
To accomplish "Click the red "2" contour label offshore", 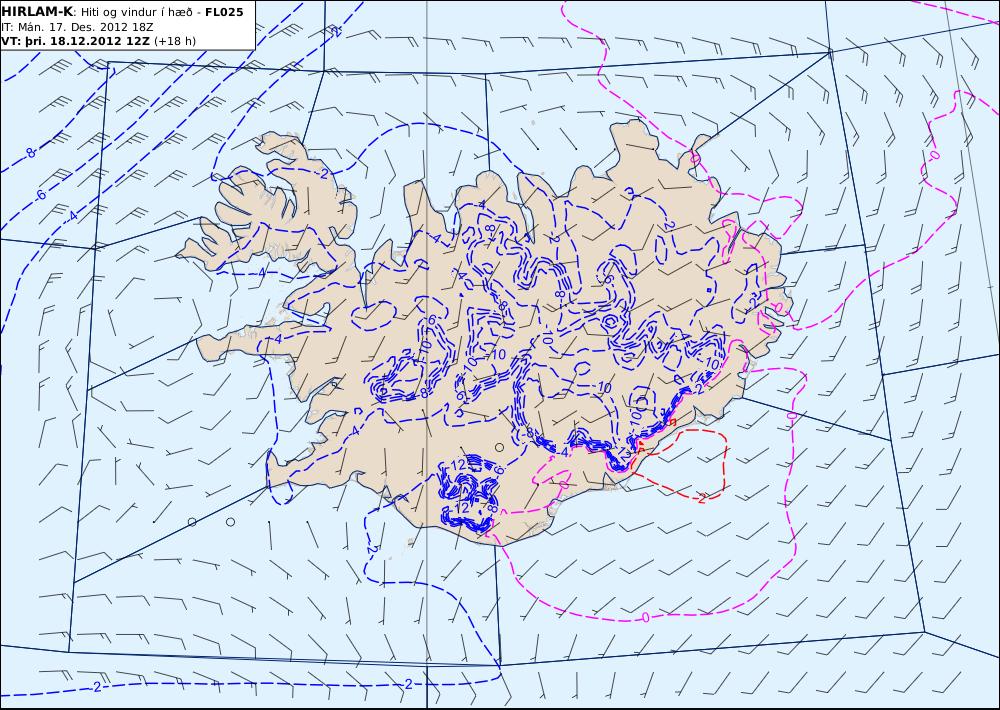I will point(702,498).
